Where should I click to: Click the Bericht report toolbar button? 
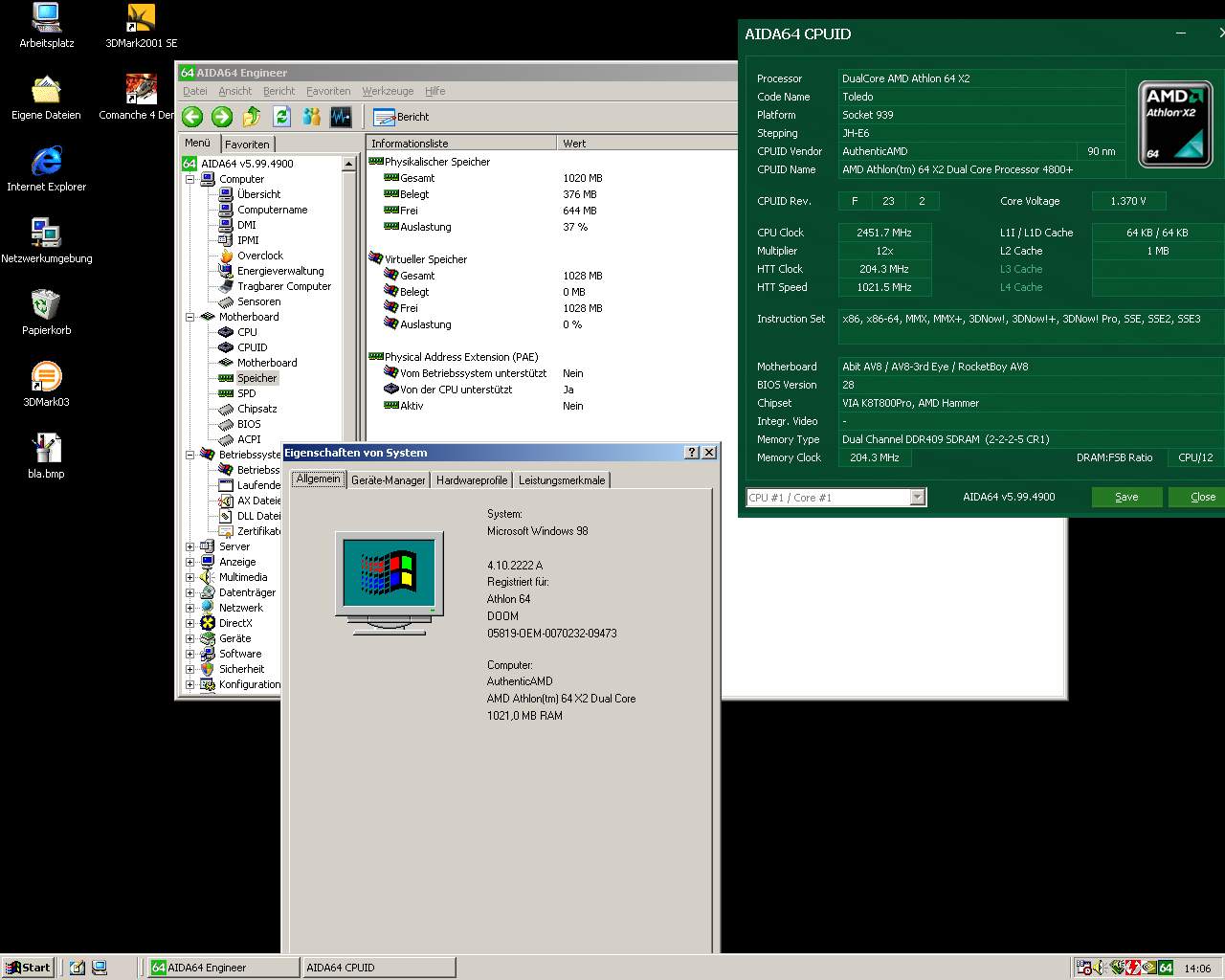(x=401, y=117)
